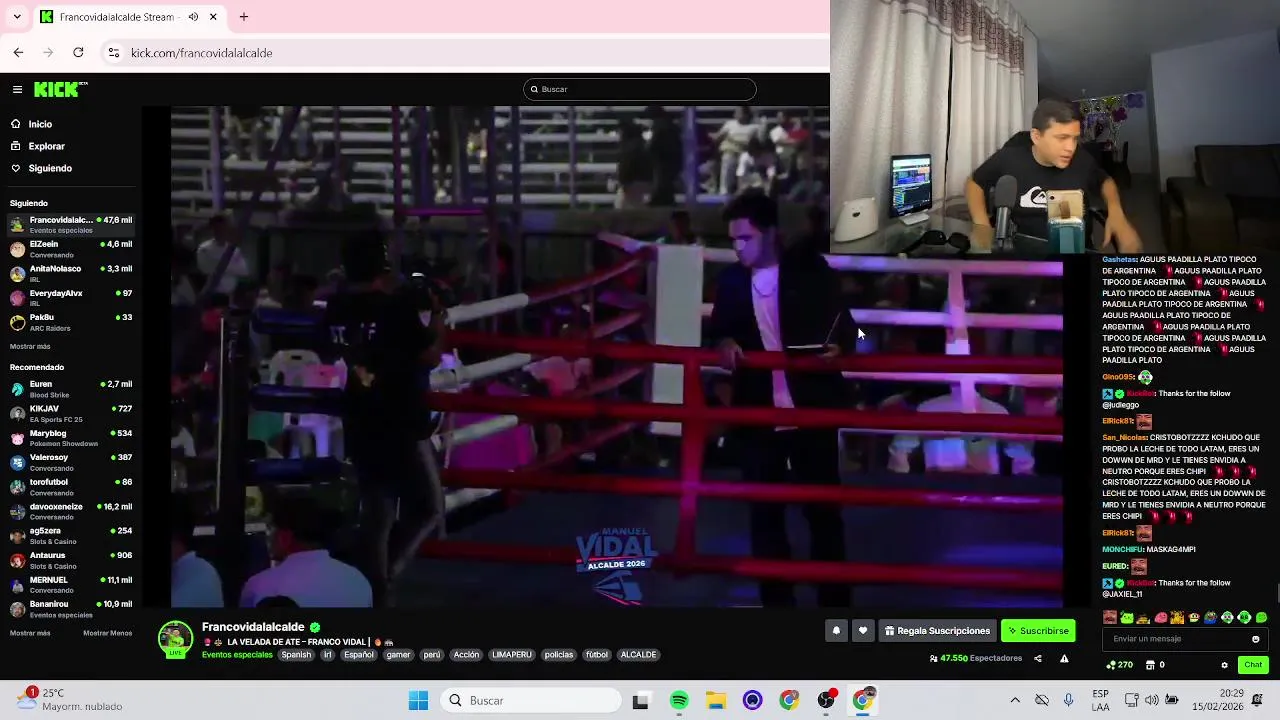The height and width of the screenshot is (720, 1280).
Task: Mute the Francovidalalcalde browser tab audio
Action: pos(193,17)
